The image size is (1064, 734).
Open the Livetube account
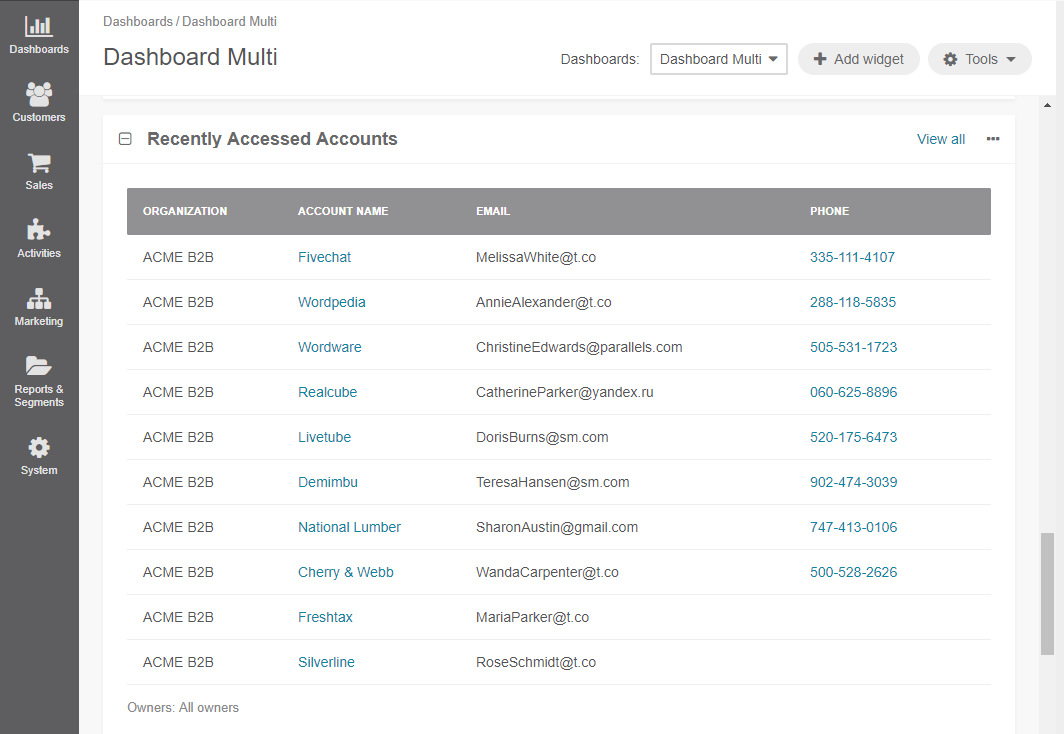click(324, 437)
